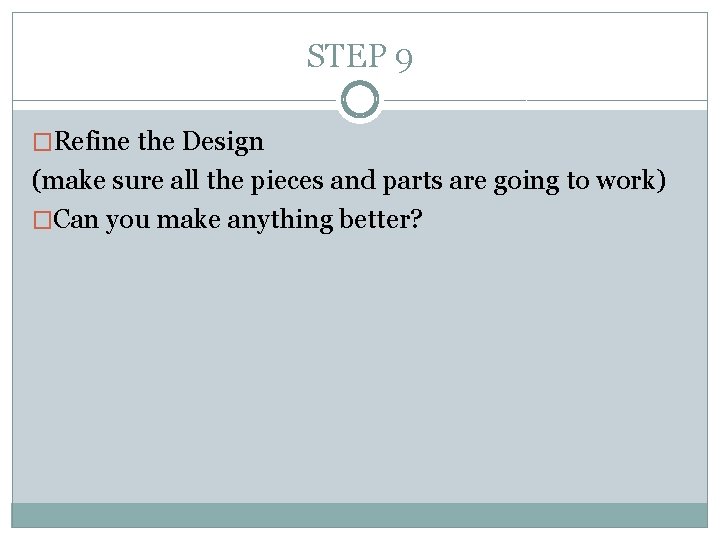Select the 'STEP 9' slide title
720x540 pixels.
360,57
